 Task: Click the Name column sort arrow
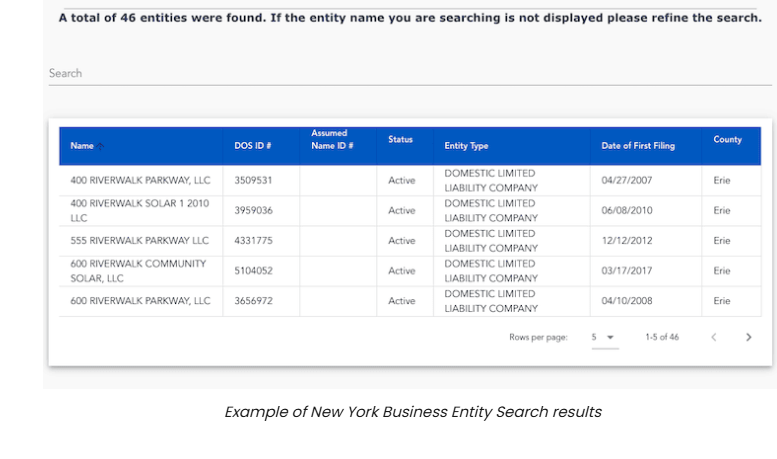101,146
